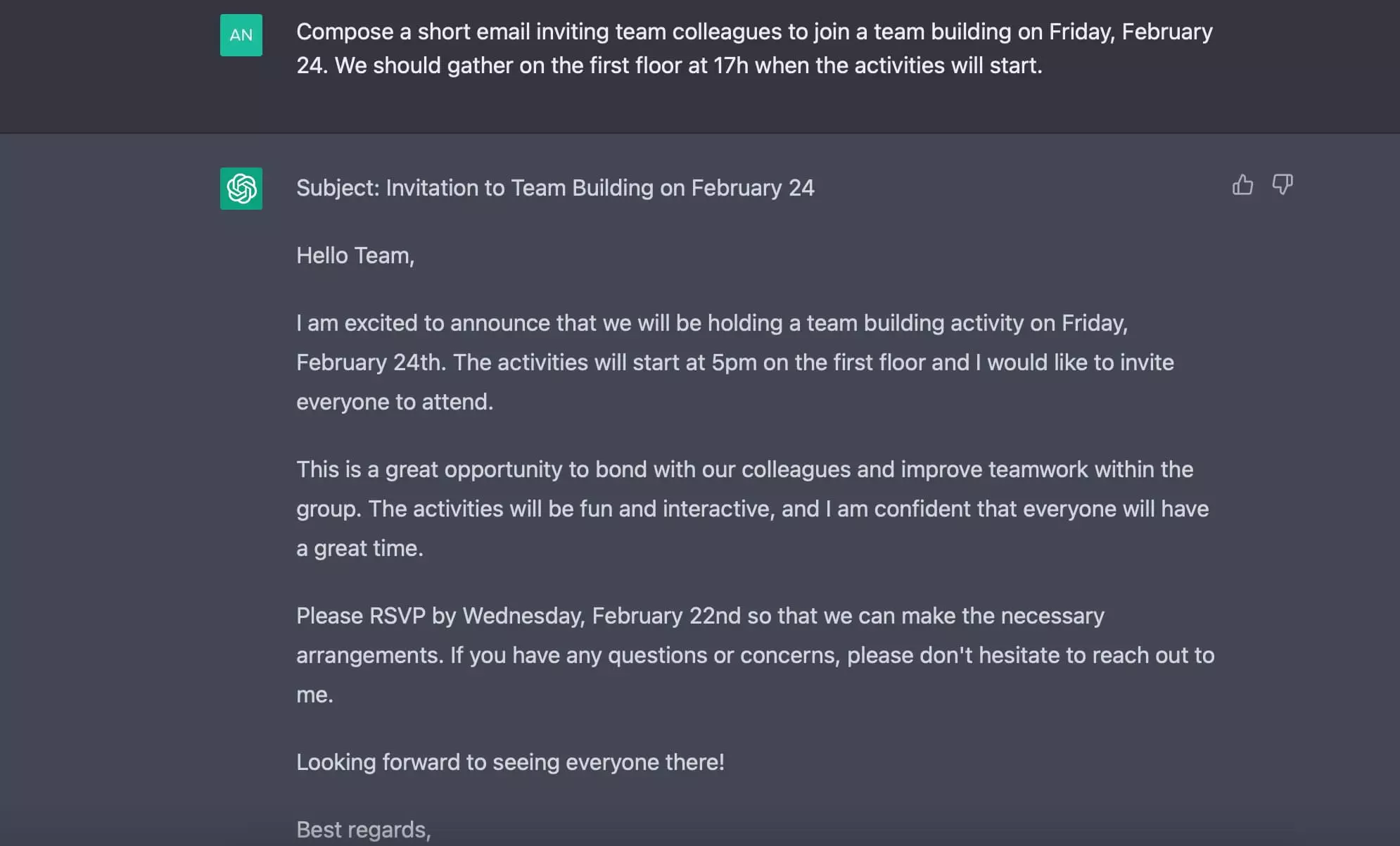Click the "Best regards," closing line

363,830
